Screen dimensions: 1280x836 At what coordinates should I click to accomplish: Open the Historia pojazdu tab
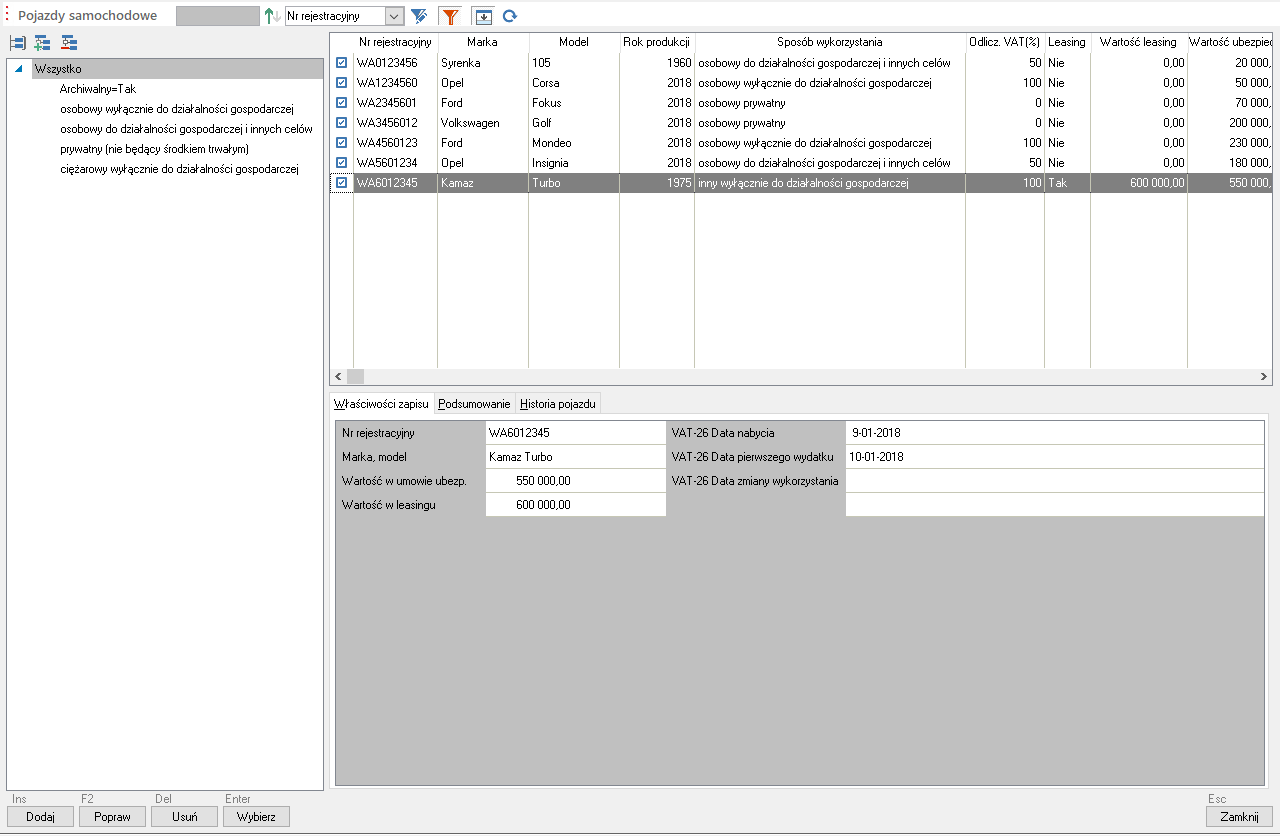click(558, 404)
